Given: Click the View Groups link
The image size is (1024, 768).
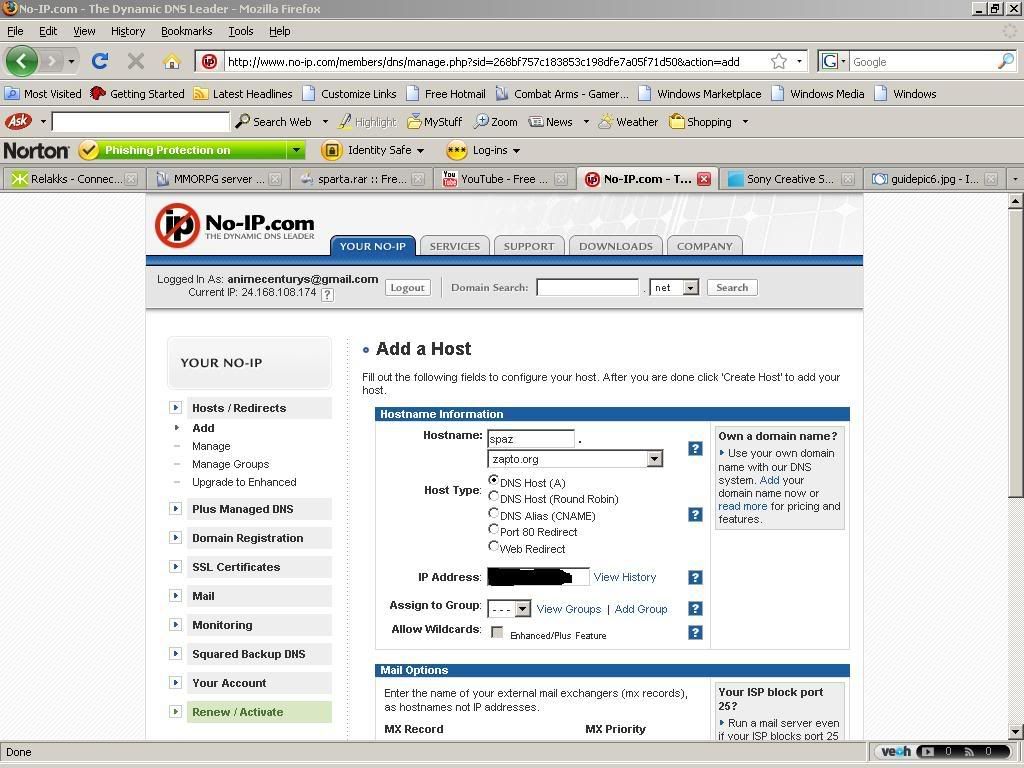Looking at the screenshot, I should tap(569, 609).
